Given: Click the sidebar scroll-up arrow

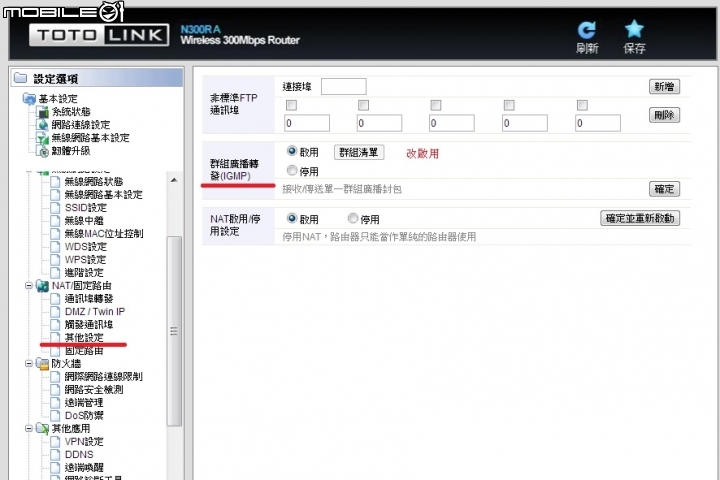Looking at the screenshot, I should pos(174,181).
